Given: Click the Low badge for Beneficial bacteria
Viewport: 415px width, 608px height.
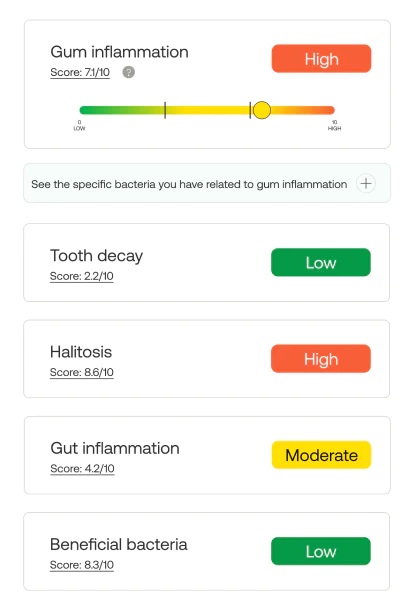Looking at the screenshot, I should (321, 551).
